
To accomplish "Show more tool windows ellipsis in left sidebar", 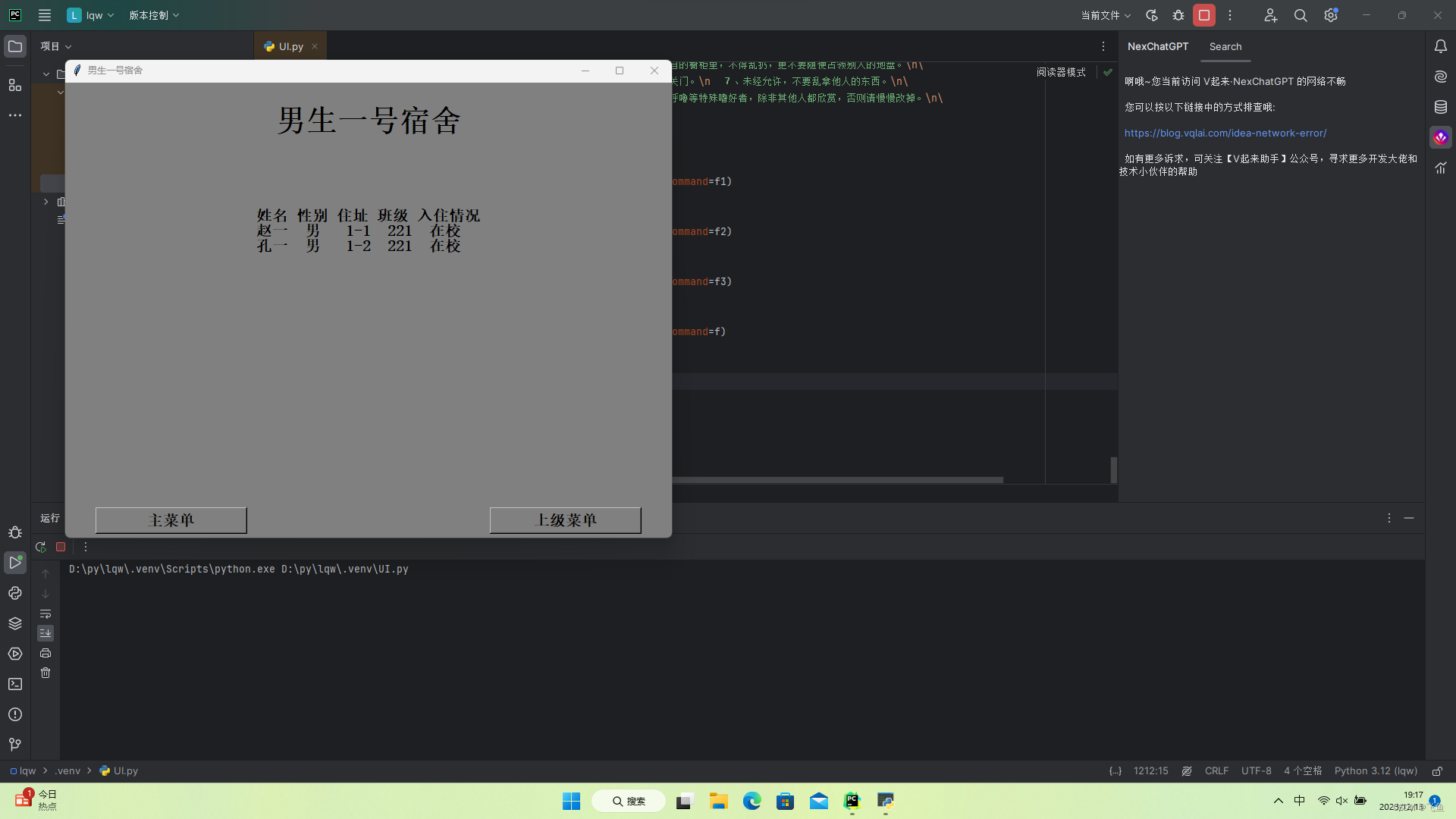I will (15, 115).
